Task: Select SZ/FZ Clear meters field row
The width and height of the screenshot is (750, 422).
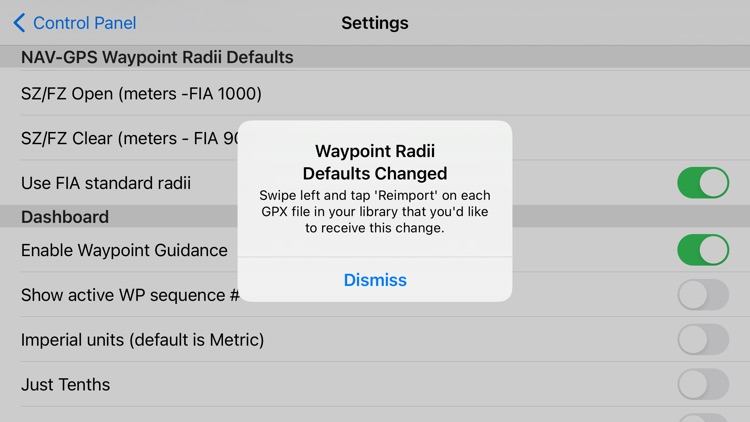Action: (375, 138)
